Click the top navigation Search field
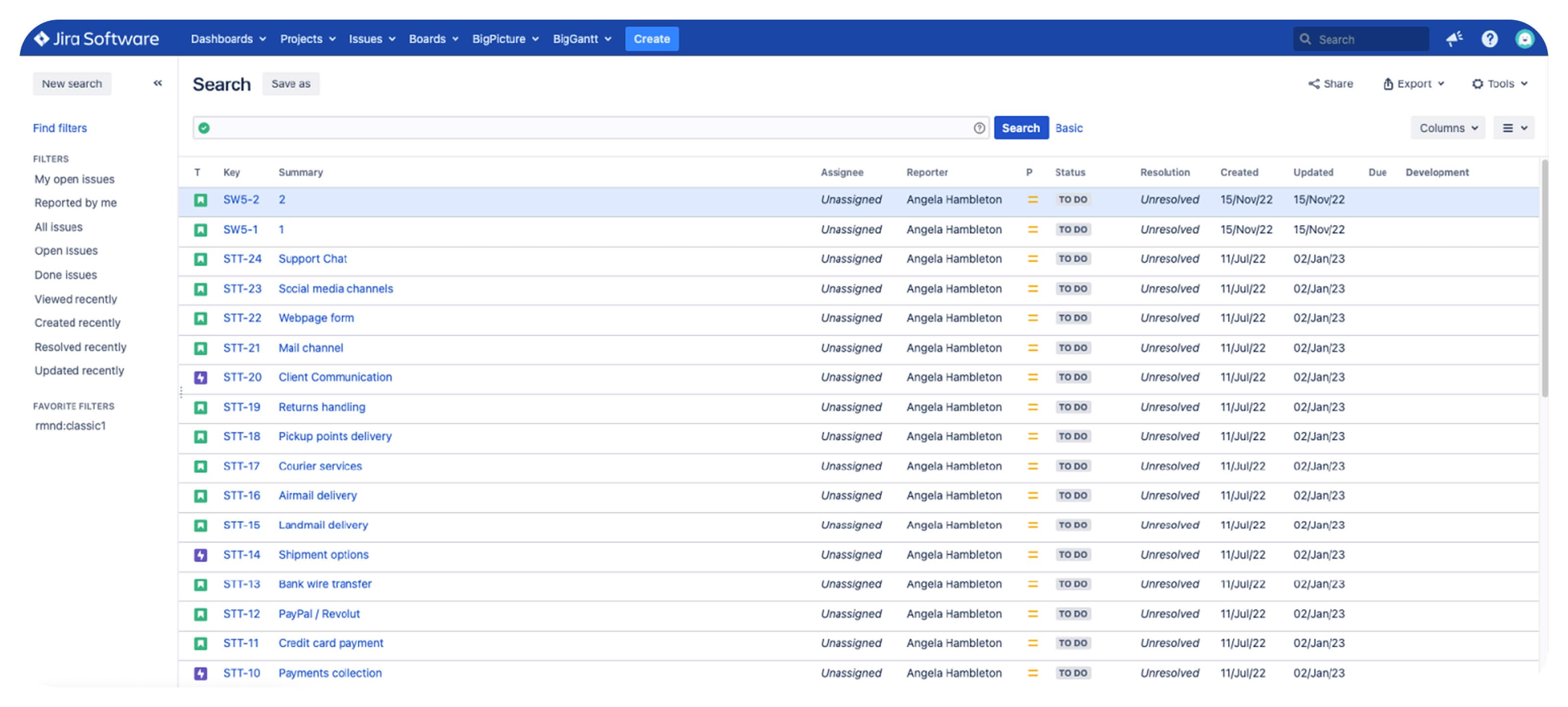The width and height of the screenshot is (1568, 707). pyautogui.click(x=1361, y=39)
